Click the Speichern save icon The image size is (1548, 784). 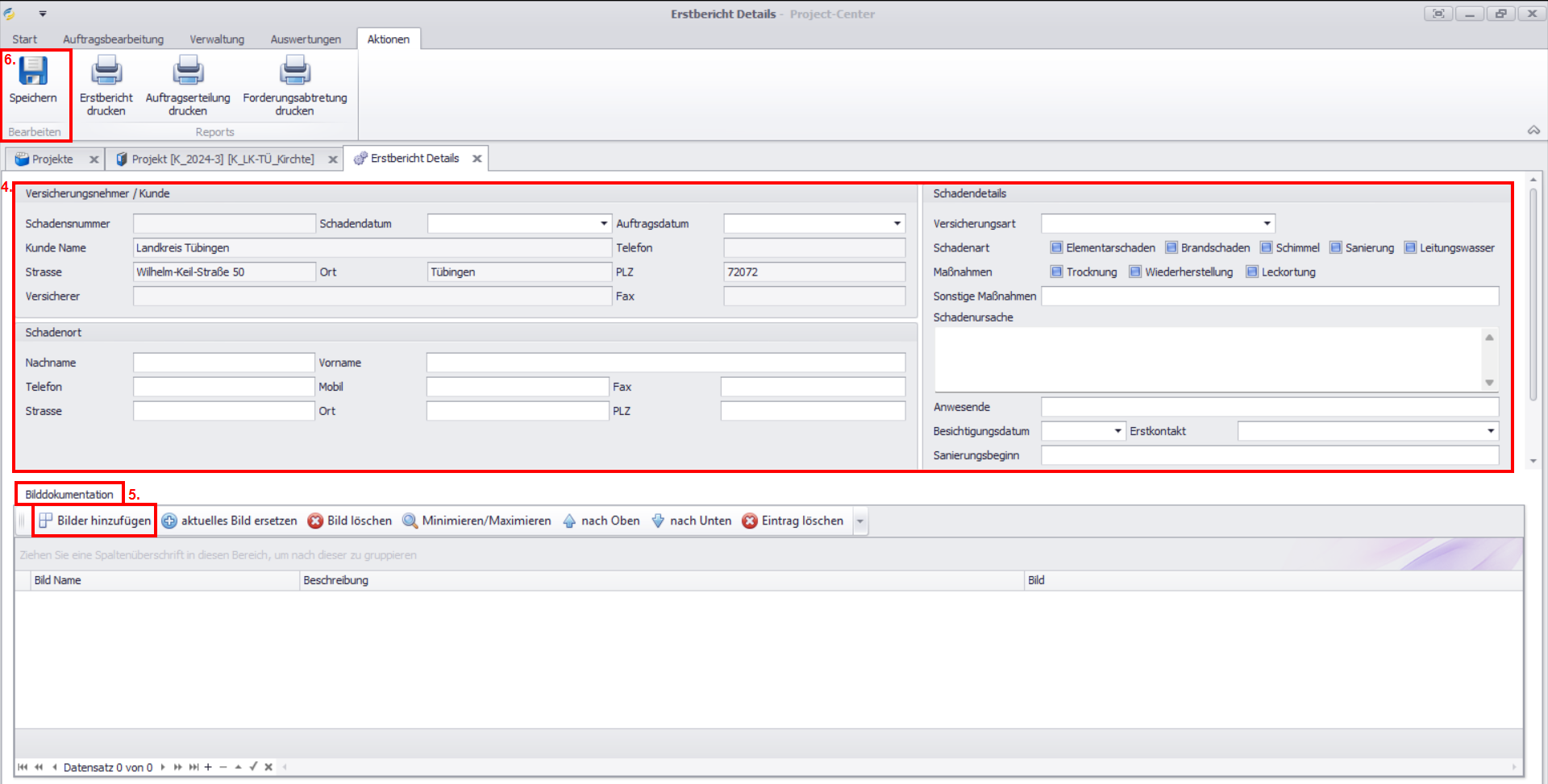coord(33,72)
